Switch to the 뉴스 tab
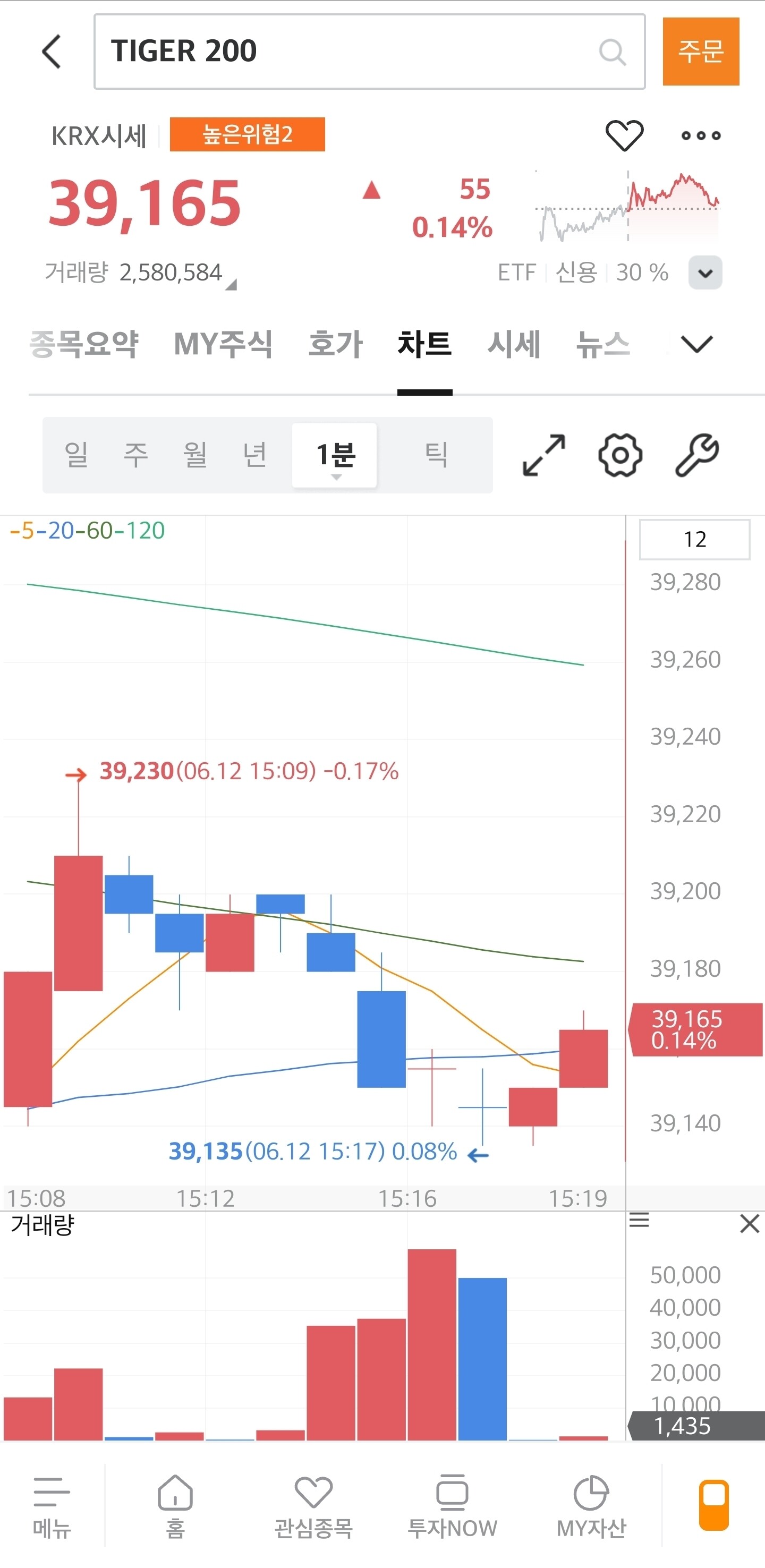 pyautogui.click(x=602, y=344)
